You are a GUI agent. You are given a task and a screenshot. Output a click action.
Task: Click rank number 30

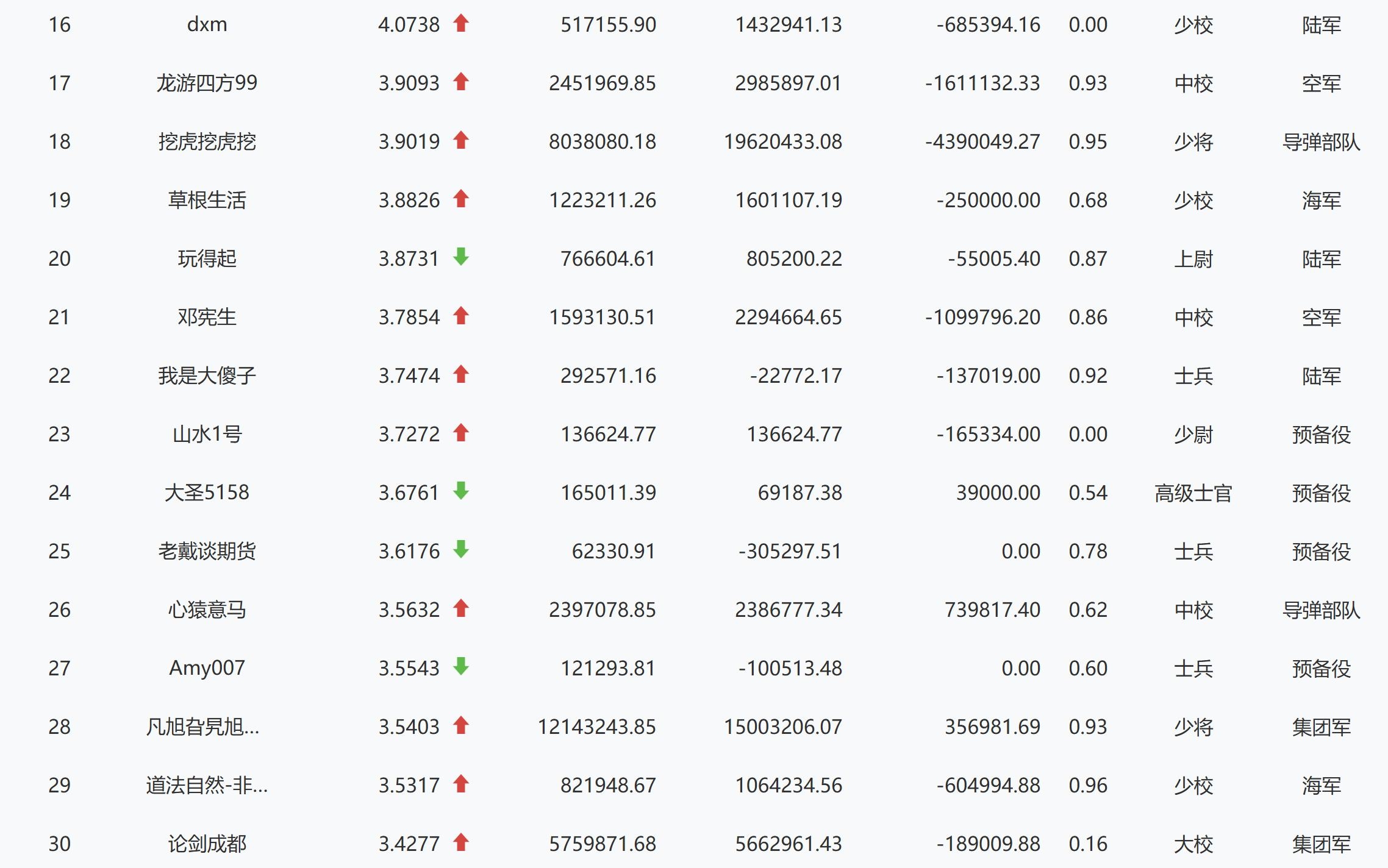[x=60, y=844]
